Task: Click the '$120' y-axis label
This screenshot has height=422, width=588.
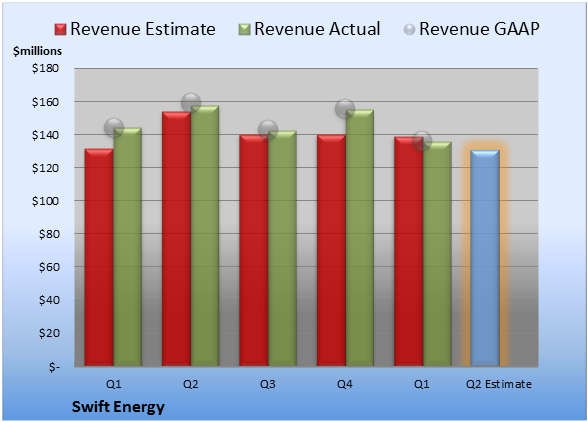Action: tap(45, 168)
